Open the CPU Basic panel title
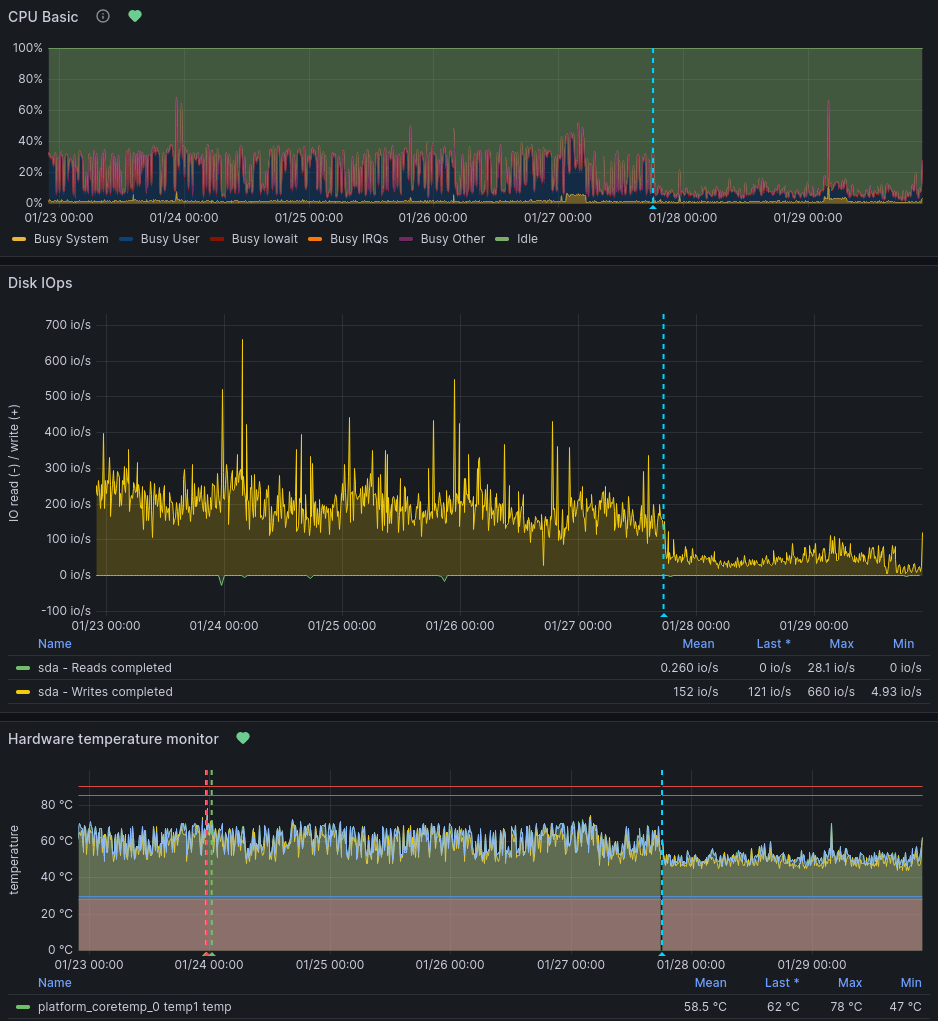Viewport: 938px width, 1021px height. click(x=43, y=17)
